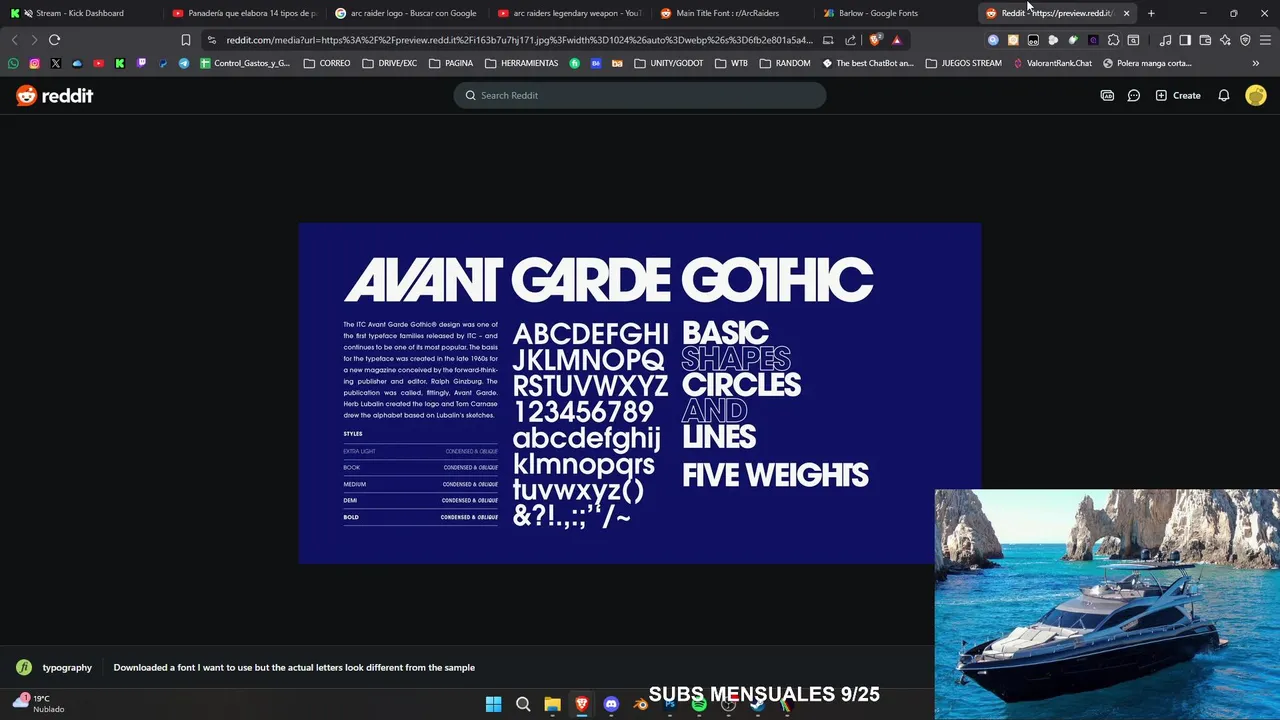
Task: Open the post title about downloaded font
Action: tap(294, 667)
